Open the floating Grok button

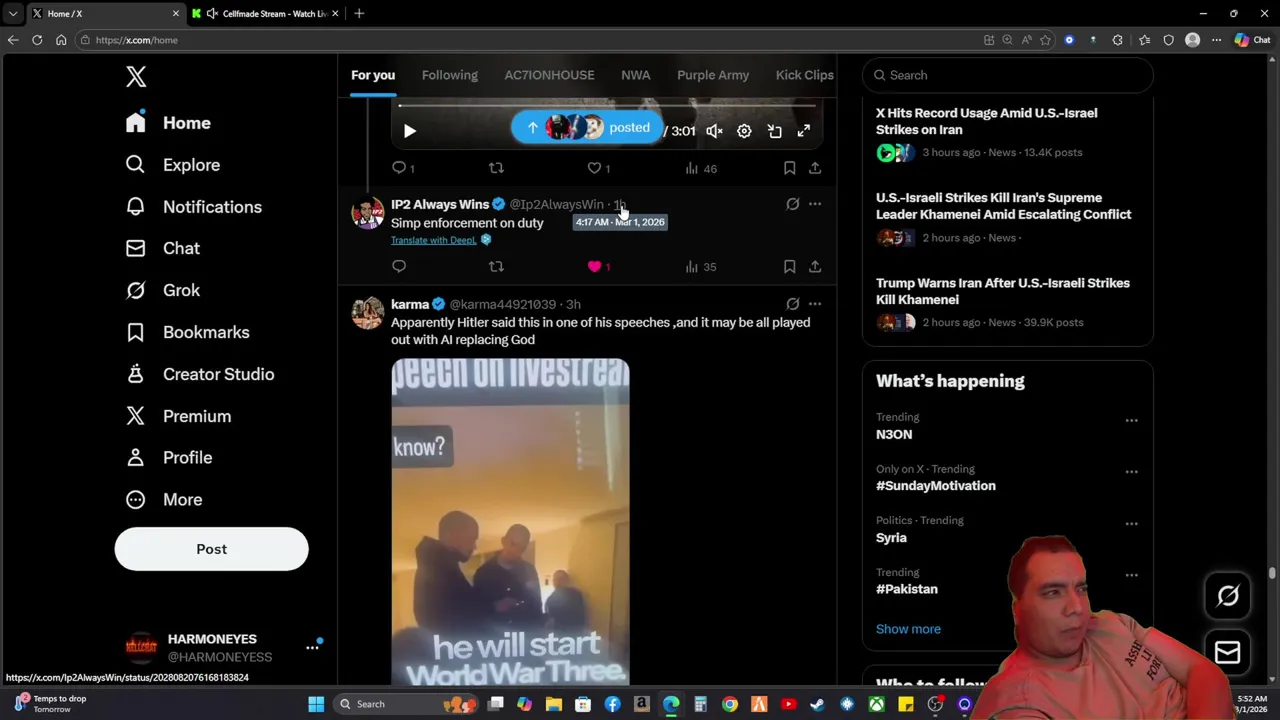pos(1228,596)
